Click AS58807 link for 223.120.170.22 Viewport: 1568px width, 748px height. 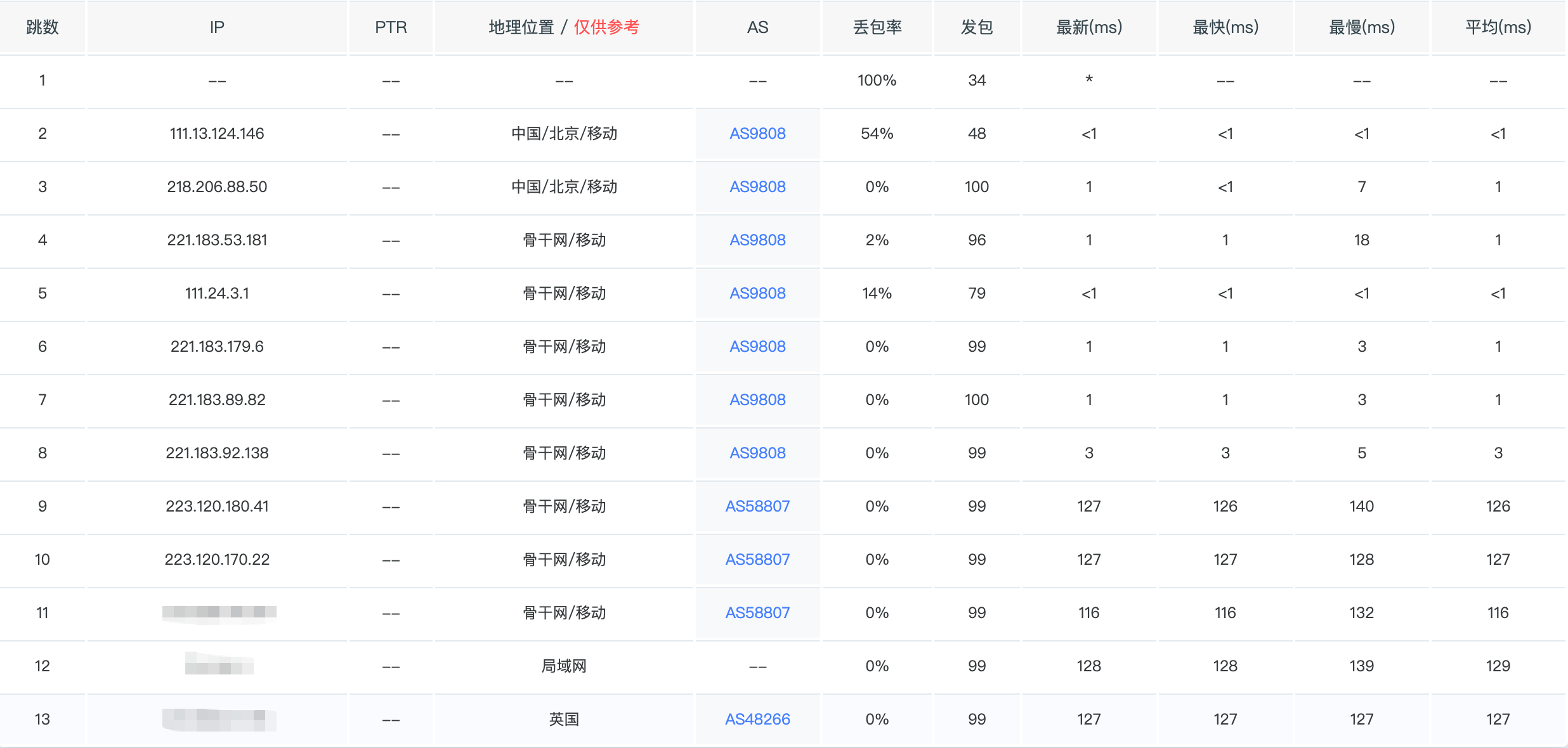point(757,560)
